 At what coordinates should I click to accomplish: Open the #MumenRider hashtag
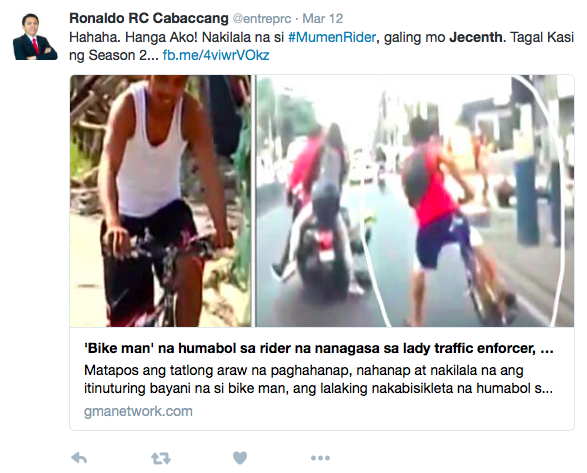pyautogui.click(x=332, y=37)
